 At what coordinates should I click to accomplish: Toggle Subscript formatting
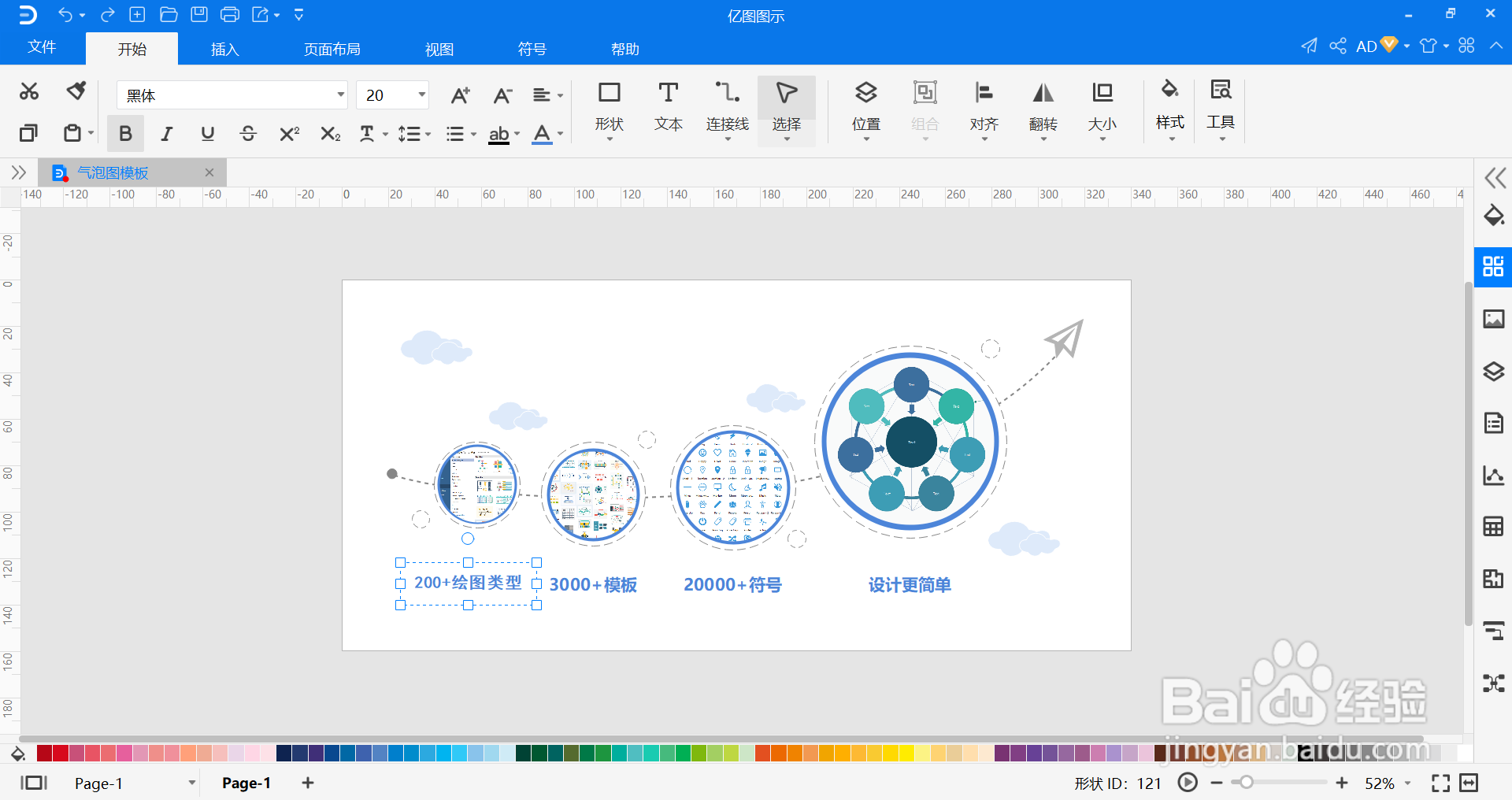[331, 133]
